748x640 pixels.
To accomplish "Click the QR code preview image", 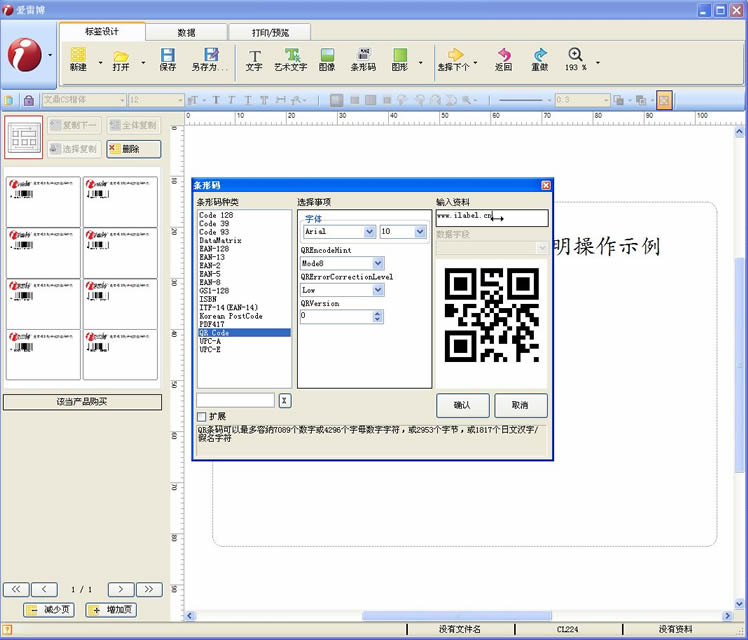I will [492, 315].
